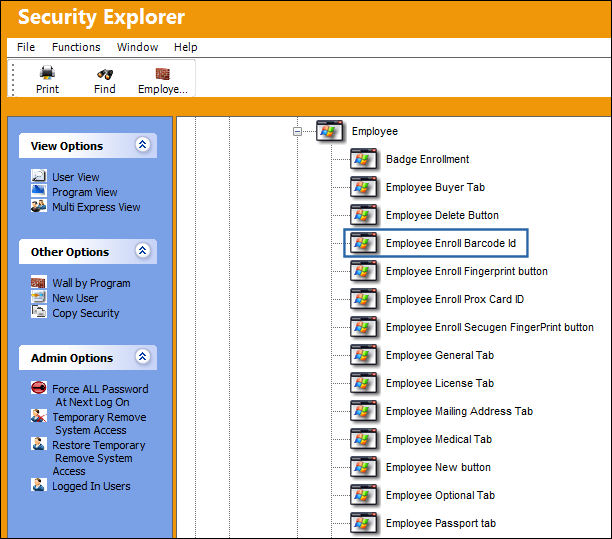Collapse the View Options panel chevron
This screenshot has height=539, width=612.
tap(142, 145)
